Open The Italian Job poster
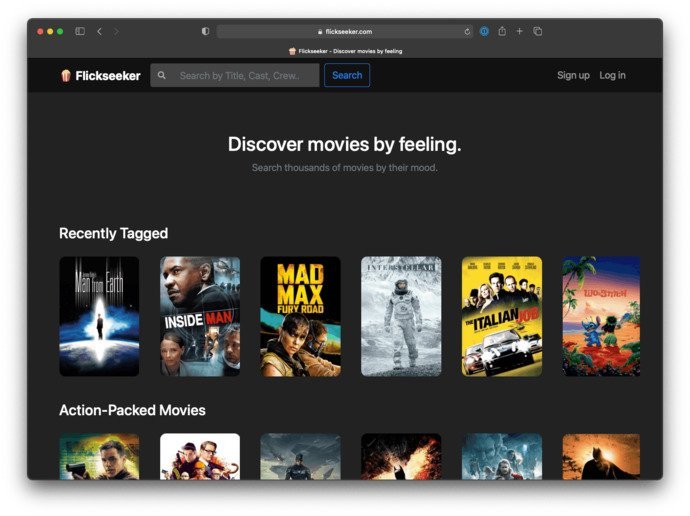The width and height of the screenshot is (690, 516). (x=502, y=316)
